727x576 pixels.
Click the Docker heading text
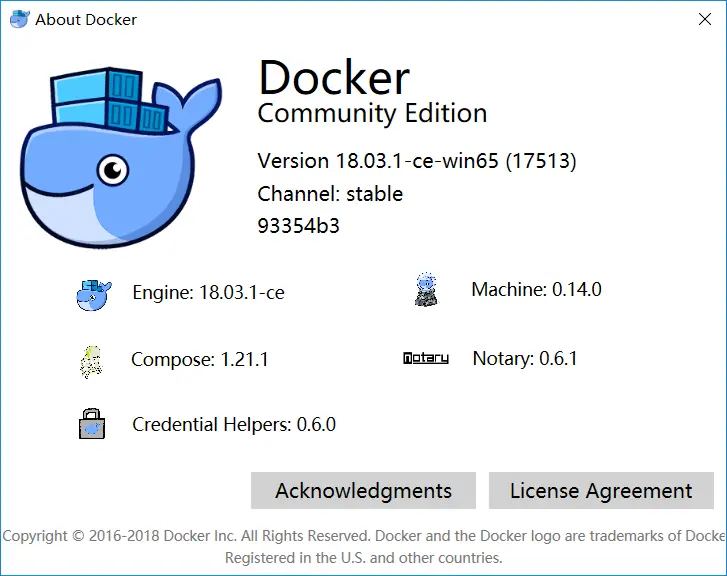[334, 77]
